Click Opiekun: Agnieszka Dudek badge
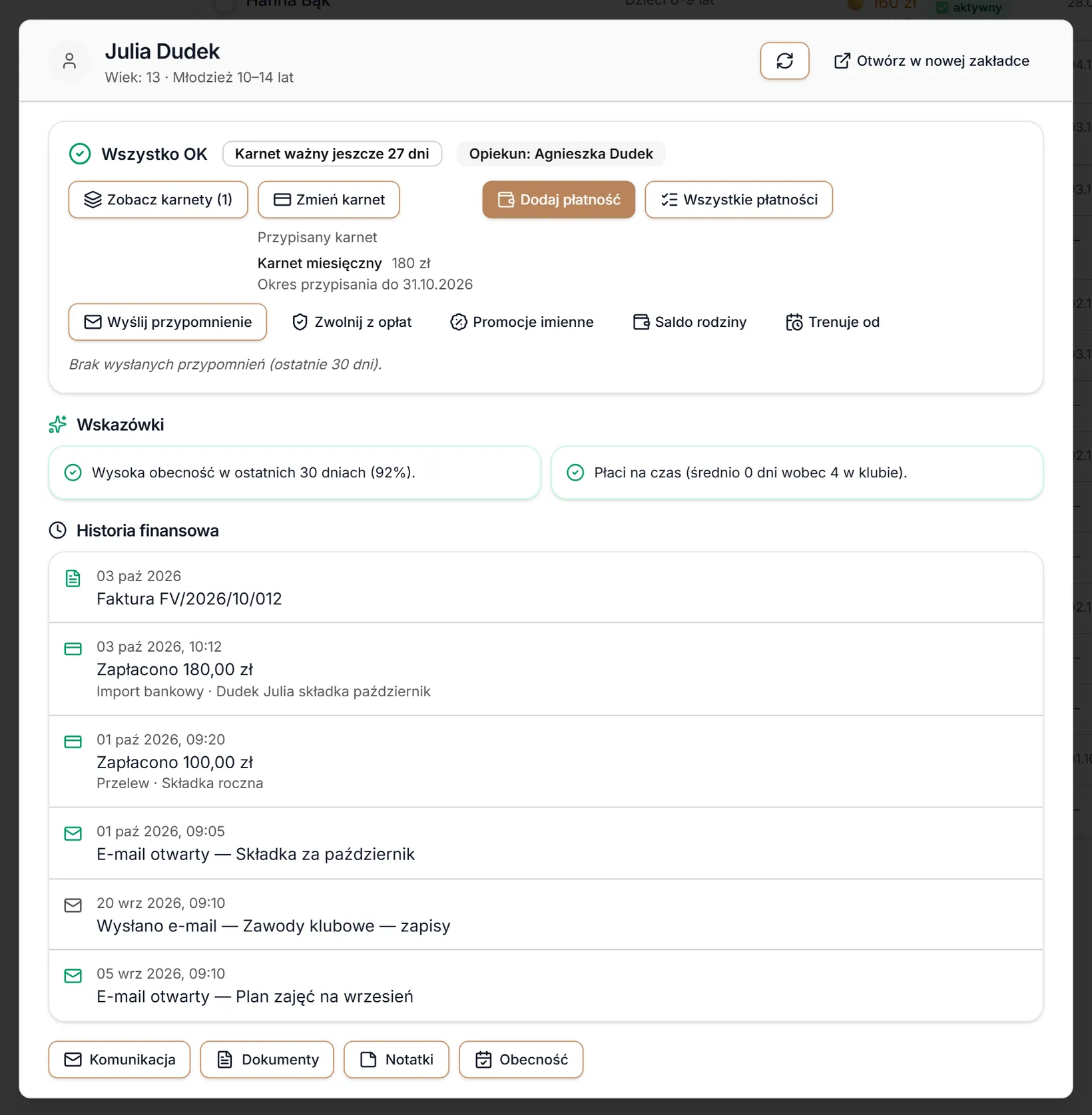This screenshot has width=1092, height=1115. [x=561, y=154]
